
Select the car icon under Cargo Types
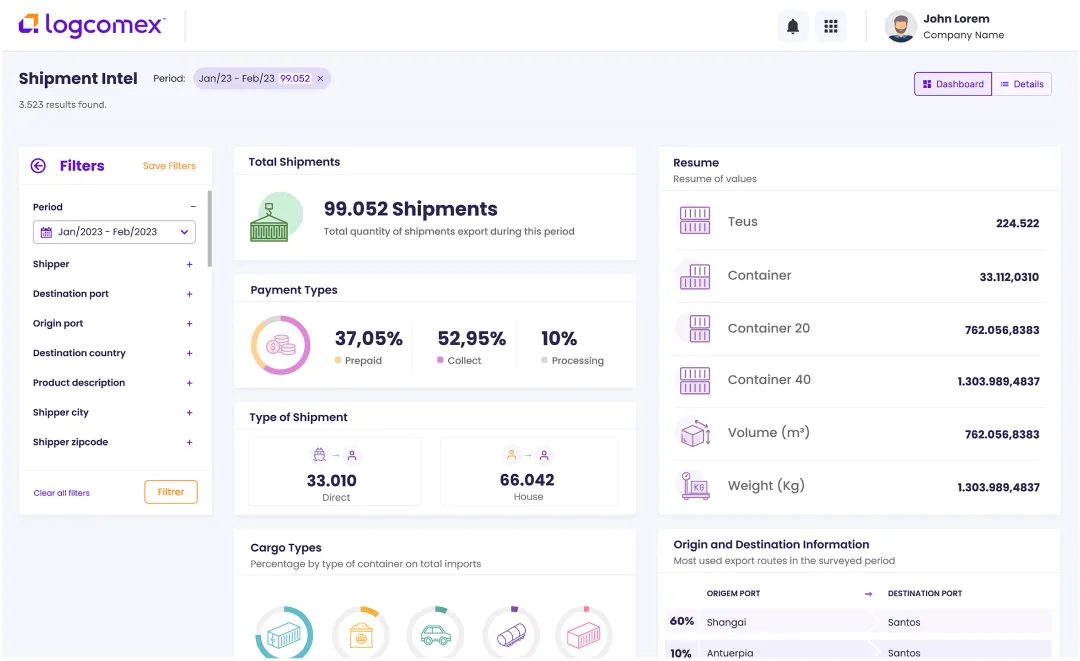435,634
